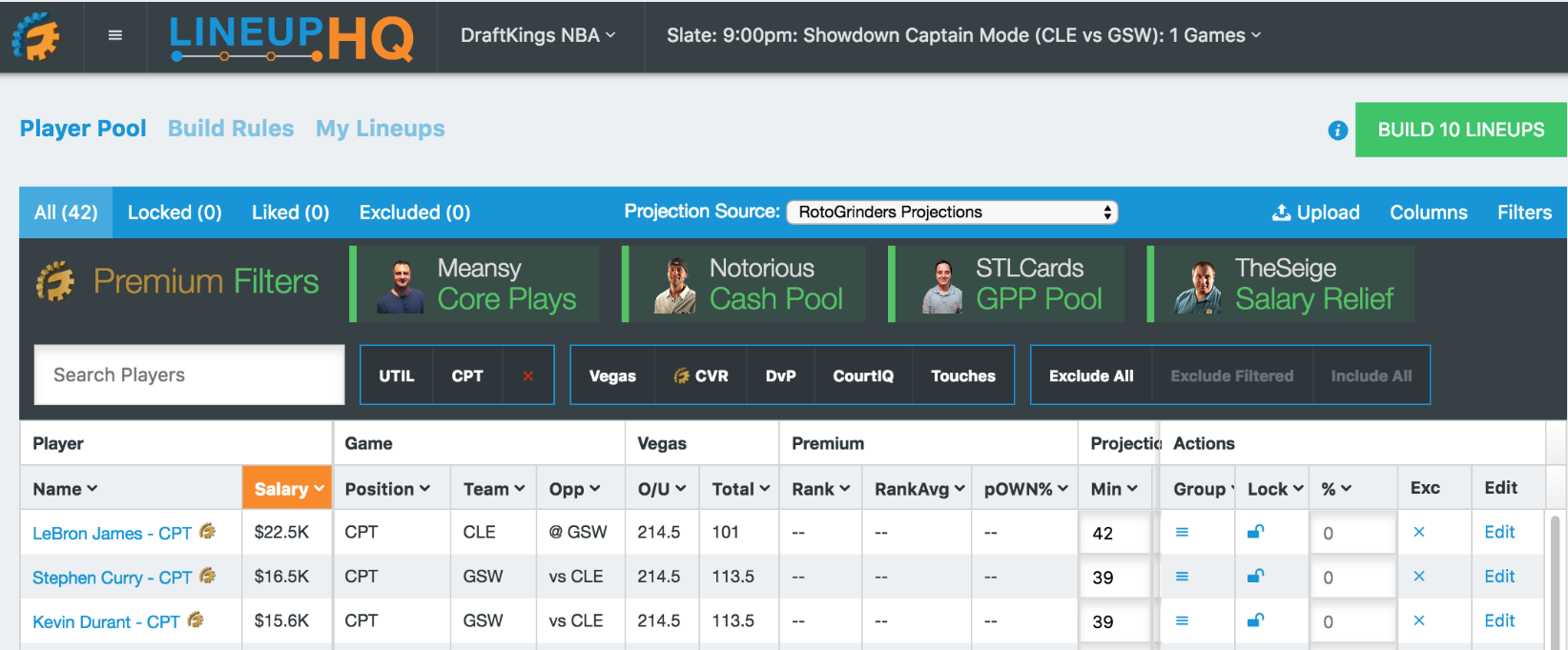This screenshot has width=1568, height=650.
Task: Sort by Opp column
Action: click(574, 489)
